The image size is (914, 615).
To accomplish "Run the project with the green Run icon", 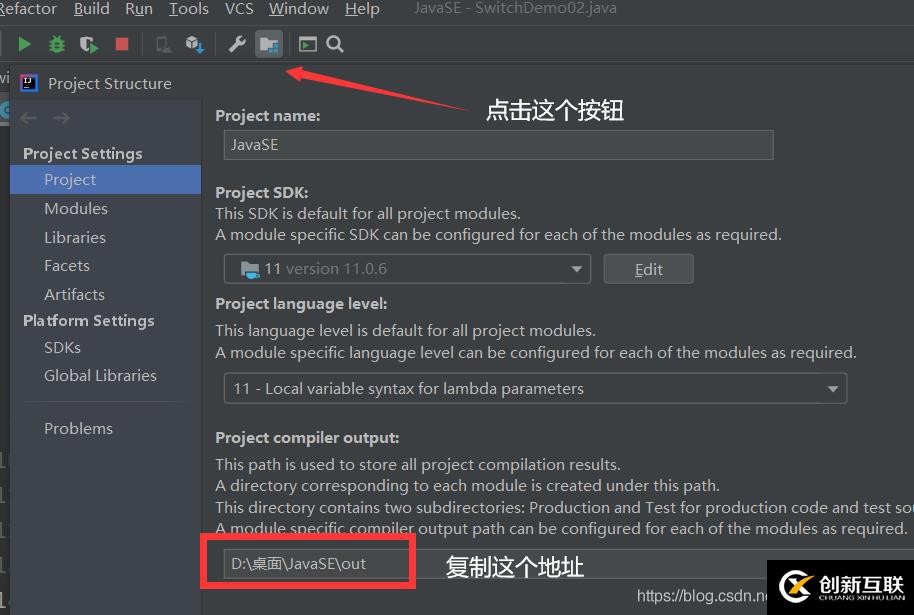I will pos(24,44).
